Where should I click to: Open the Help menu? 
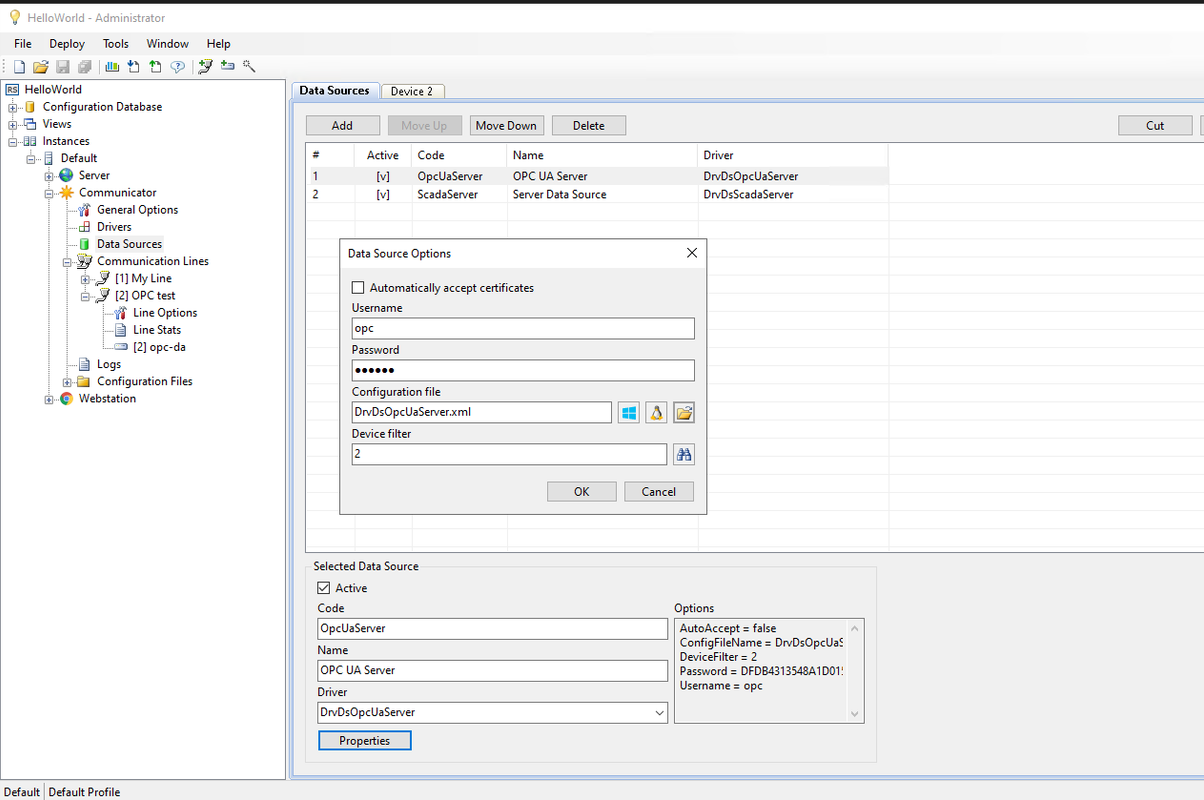pos(218,44)
